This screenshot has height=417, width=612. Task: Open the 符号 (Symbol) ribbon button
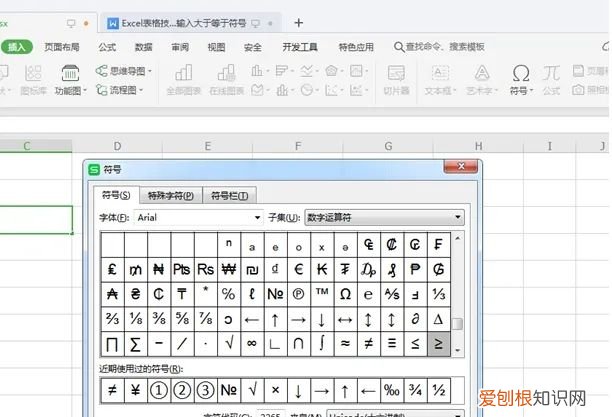click(x=521, y=79)
